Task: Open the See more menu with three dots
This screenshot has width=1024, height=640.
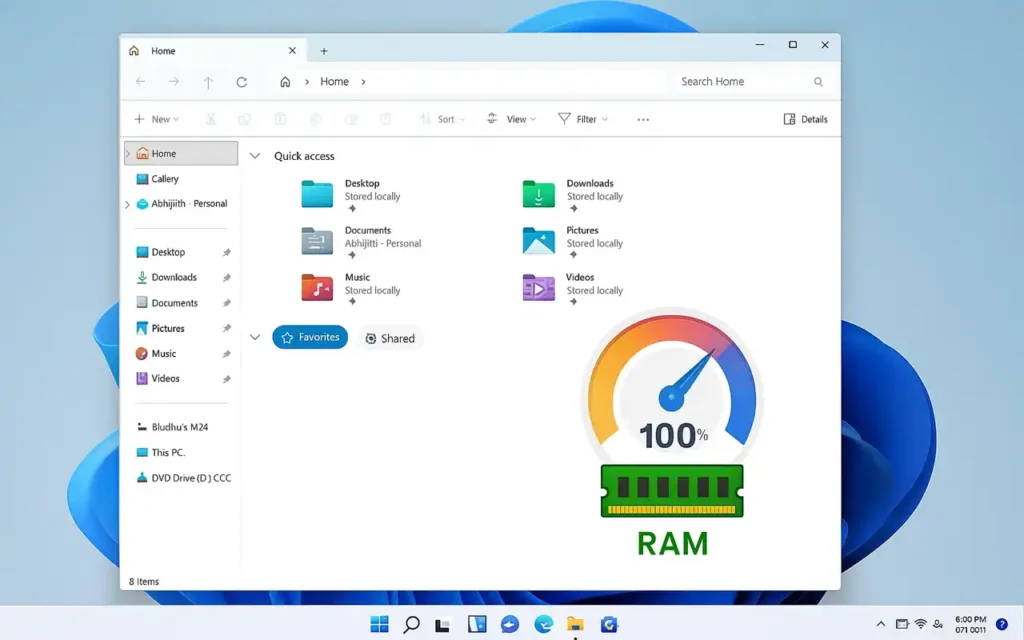Action: (x=642, y=118)
